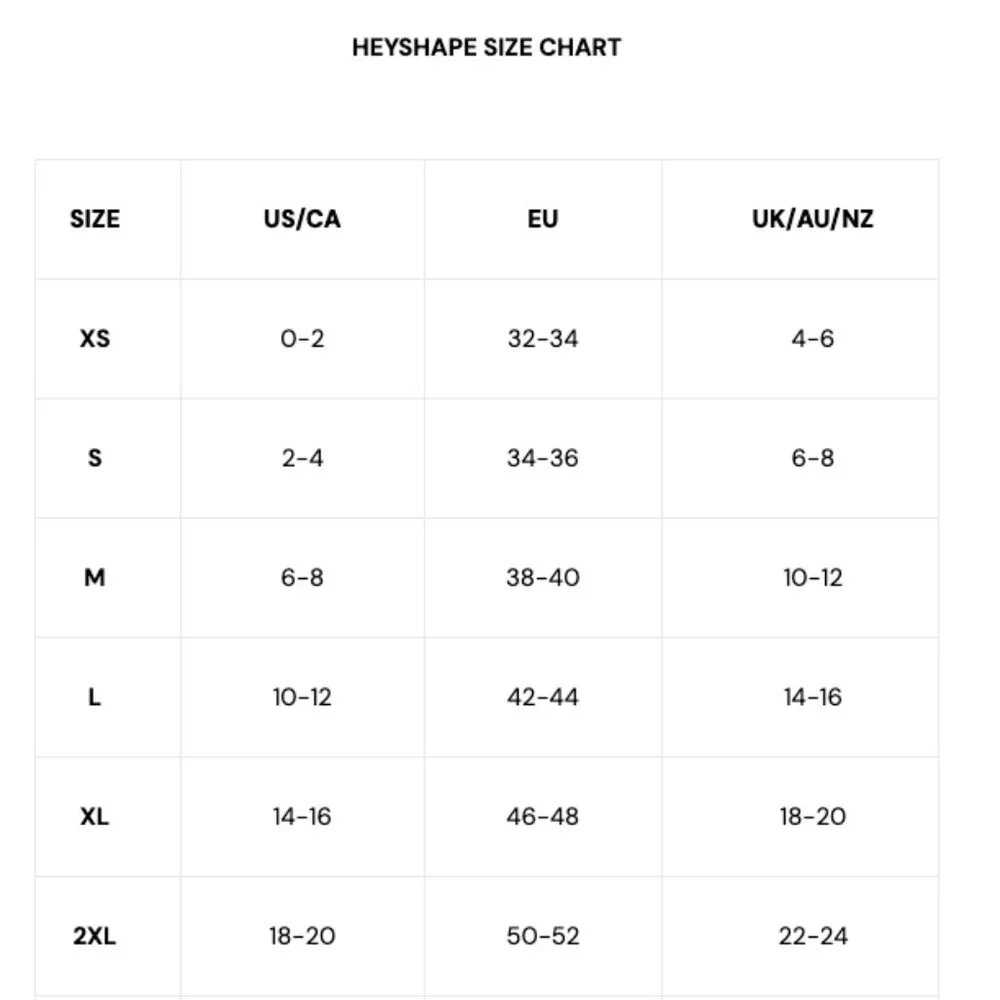
Task: Select the EU value 46-48 cell
Action: pos(542,816)
